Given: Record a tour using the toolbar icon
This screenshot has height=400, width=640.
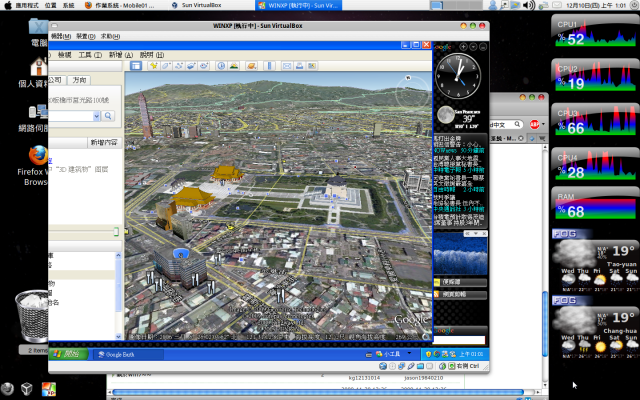Looking at the screenshot, I should pyautogui.click(x=204, y=66).
